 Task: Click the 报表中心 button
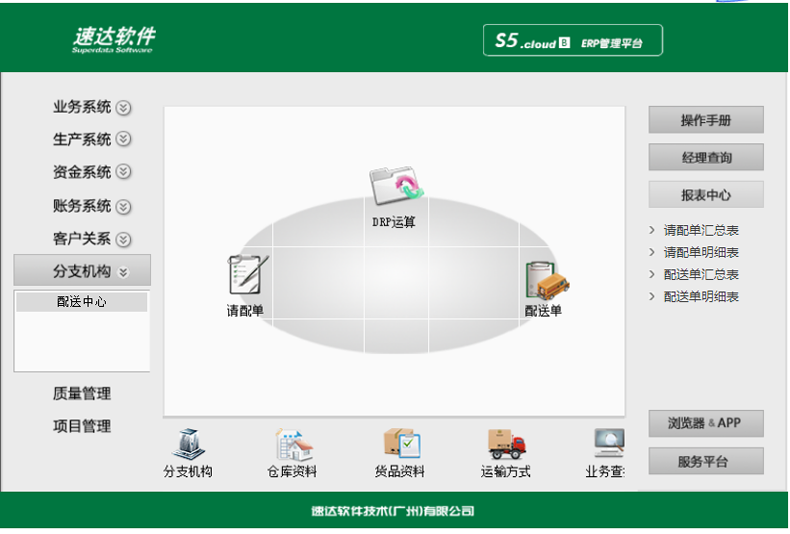[x=706, y=194]
